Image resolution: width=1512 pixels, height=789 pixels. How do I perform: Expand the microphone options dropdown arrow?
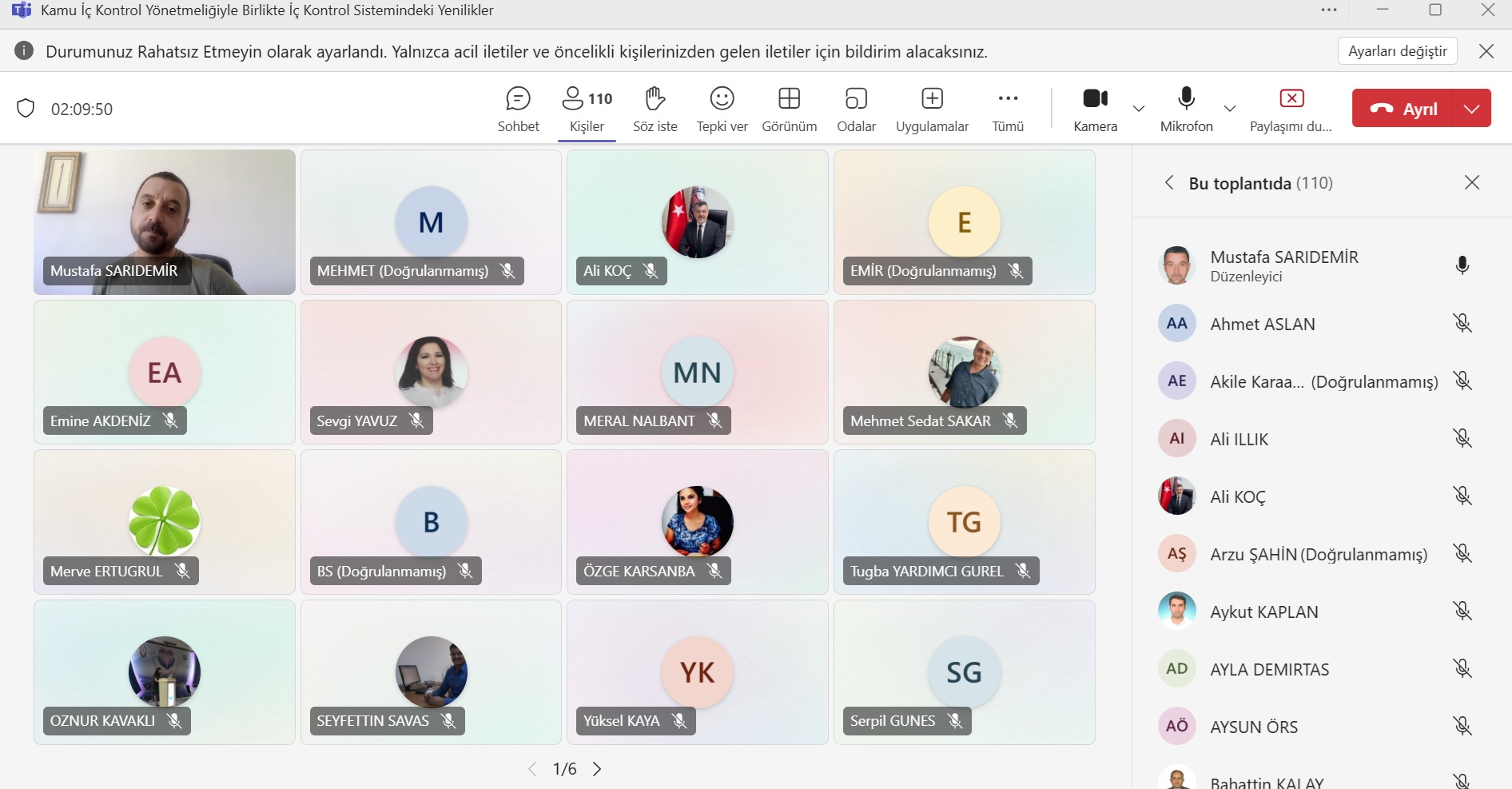point(1230,109)
